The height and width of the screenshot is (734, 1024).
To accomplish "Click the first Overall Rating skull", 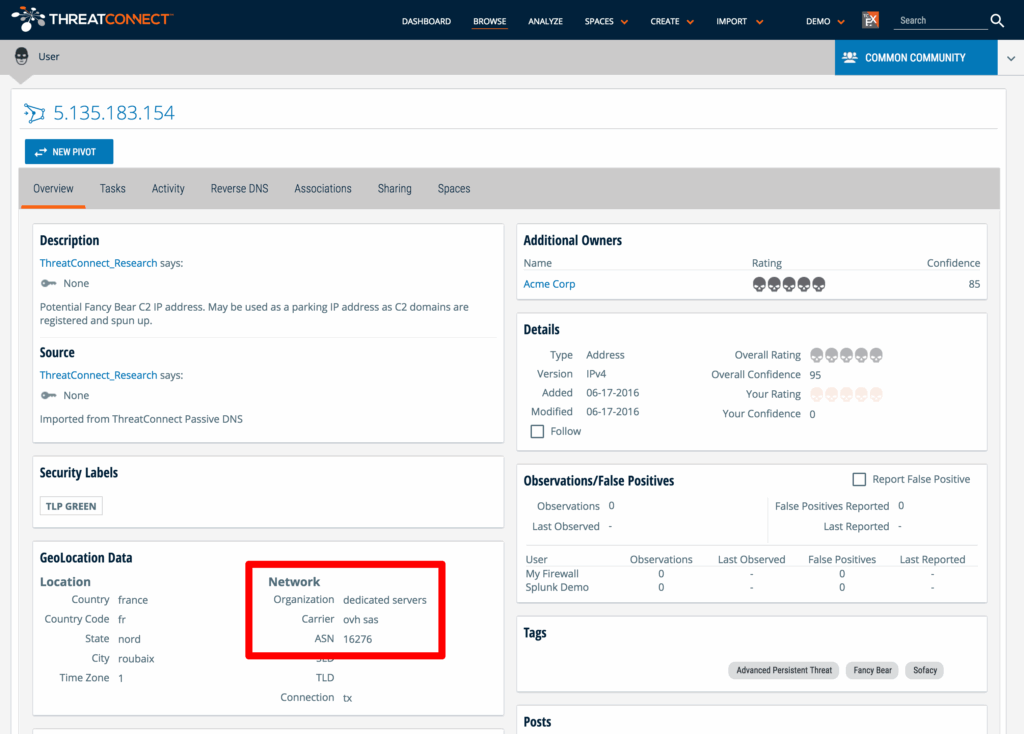I will point(816,355).
